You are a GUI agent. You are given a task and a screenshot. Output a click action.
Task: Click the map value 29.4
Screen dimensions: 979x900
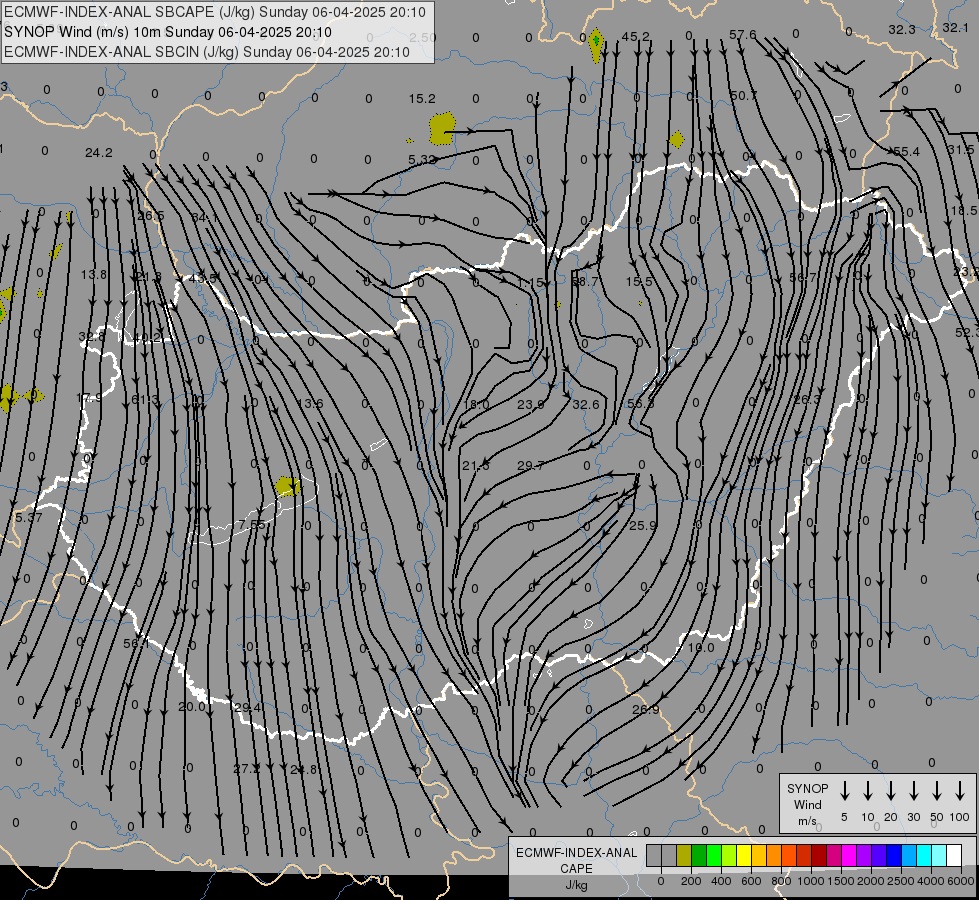tap(248, 708)
